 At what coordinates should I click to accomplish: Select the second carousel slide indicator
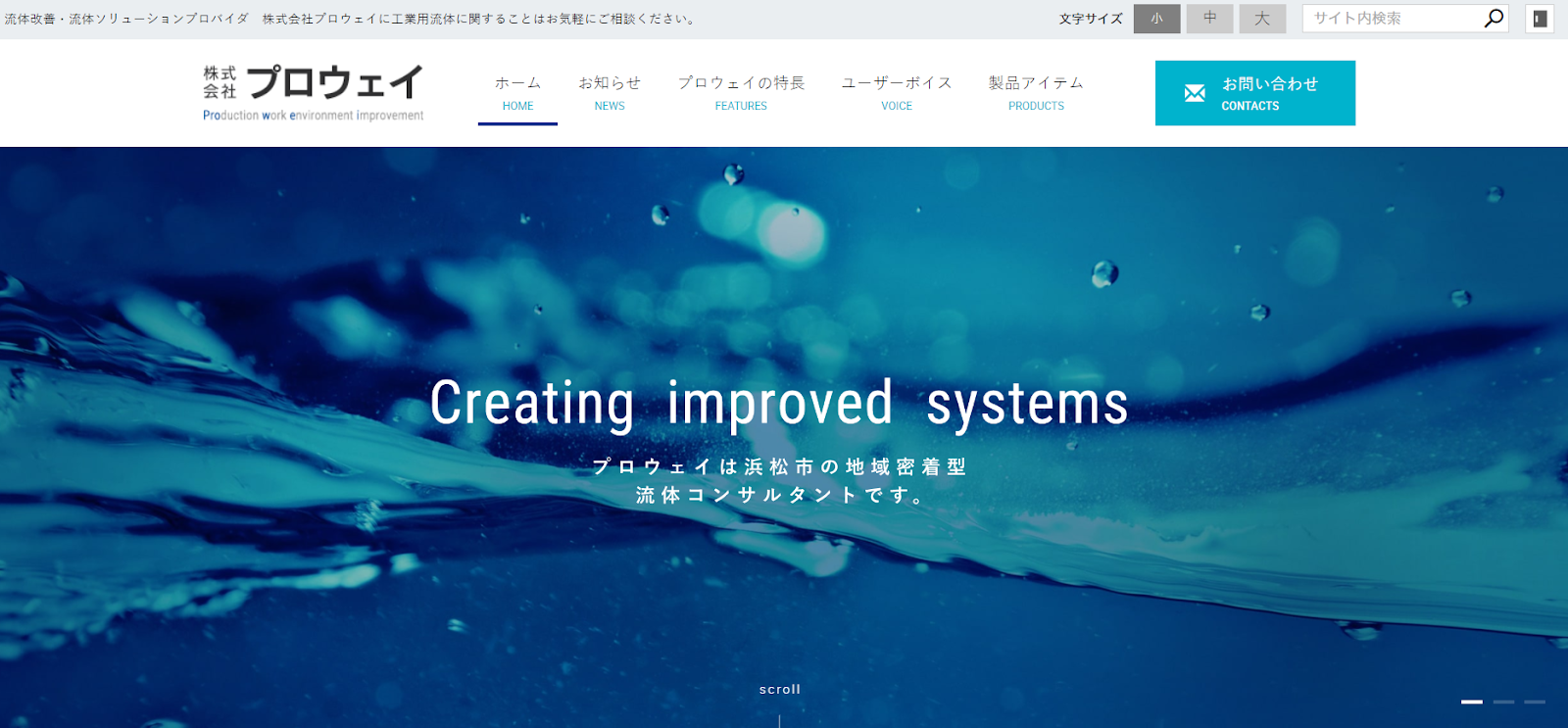(x=1503, y=702)
